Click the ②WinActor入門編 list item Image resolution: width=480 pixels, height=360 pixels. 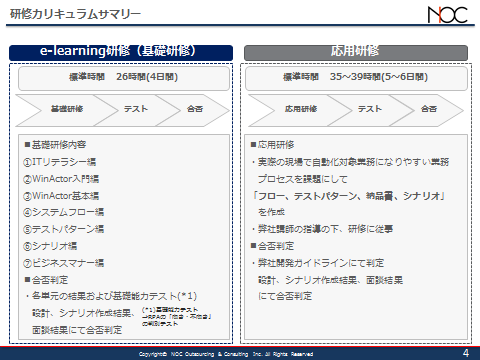pyautogui.click(x=61, y=179)
